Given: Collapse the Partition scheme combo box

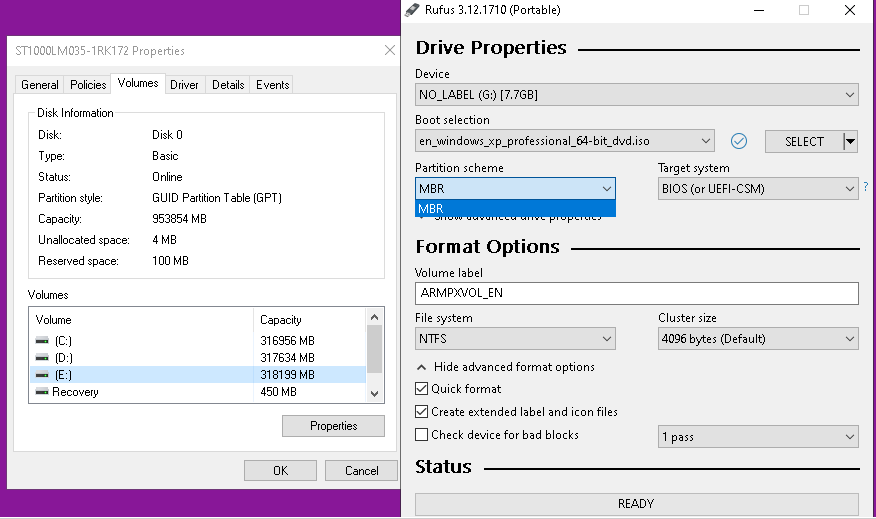Looking at the screenshot, I should click(515, 188).
